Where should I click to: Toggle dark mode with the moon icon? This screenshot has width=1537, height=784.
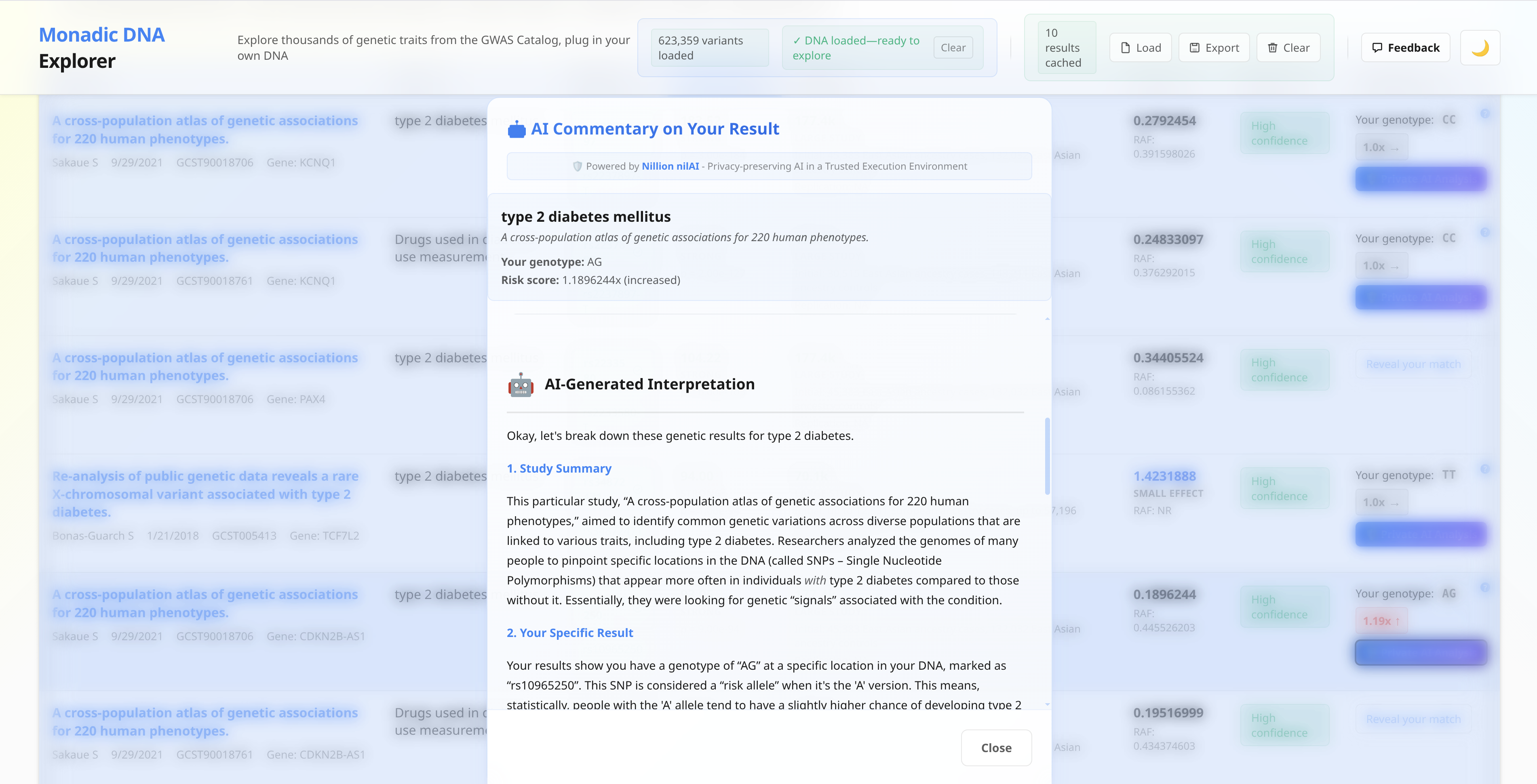[x=1480, y=48]
